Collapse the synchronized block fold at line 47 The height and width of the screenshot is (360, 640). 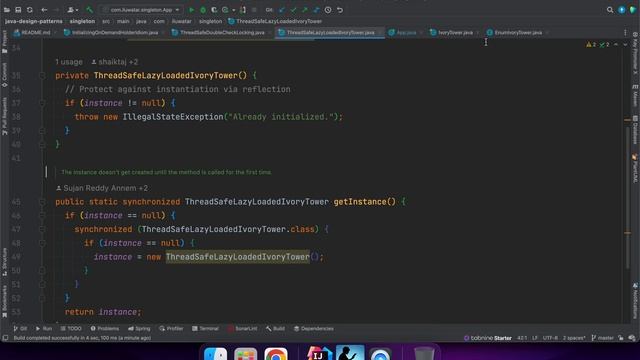click(42, 229)
